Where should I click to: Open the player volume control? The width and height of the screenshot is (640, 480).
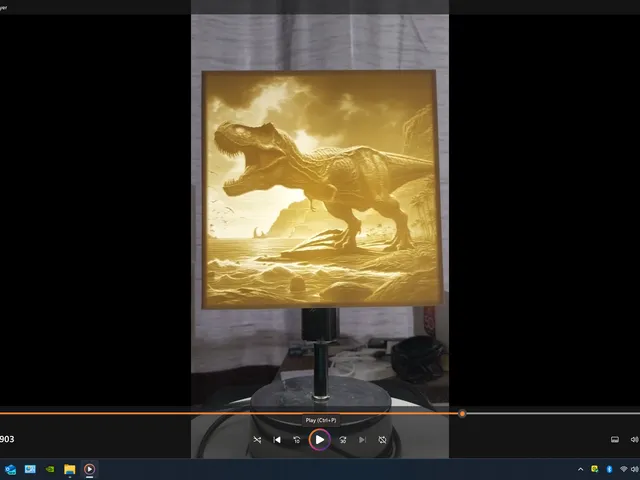[634, 439]
